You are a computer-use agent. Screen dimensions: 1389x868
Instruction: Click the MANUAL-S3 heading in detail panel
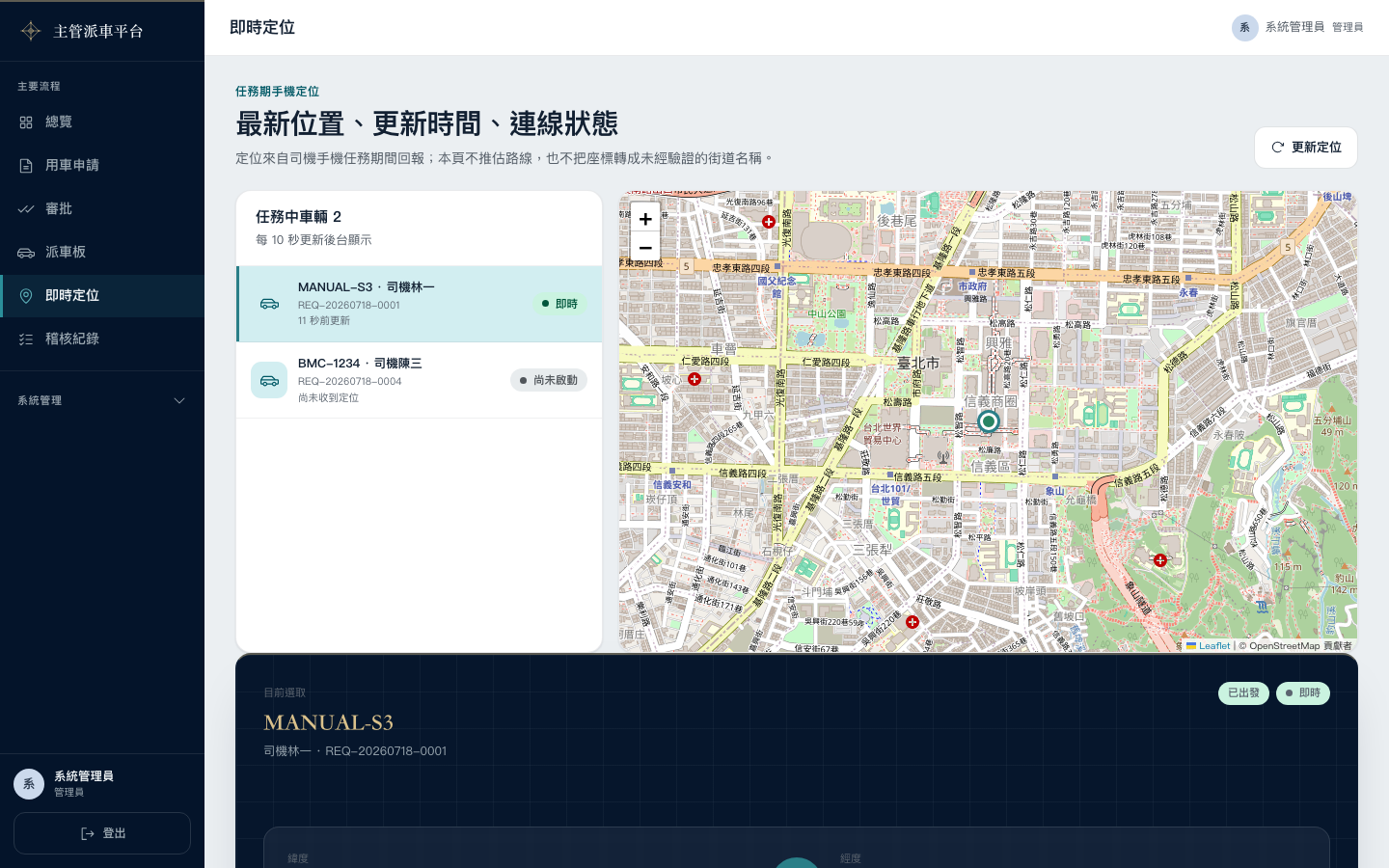[x=328, y=722]
